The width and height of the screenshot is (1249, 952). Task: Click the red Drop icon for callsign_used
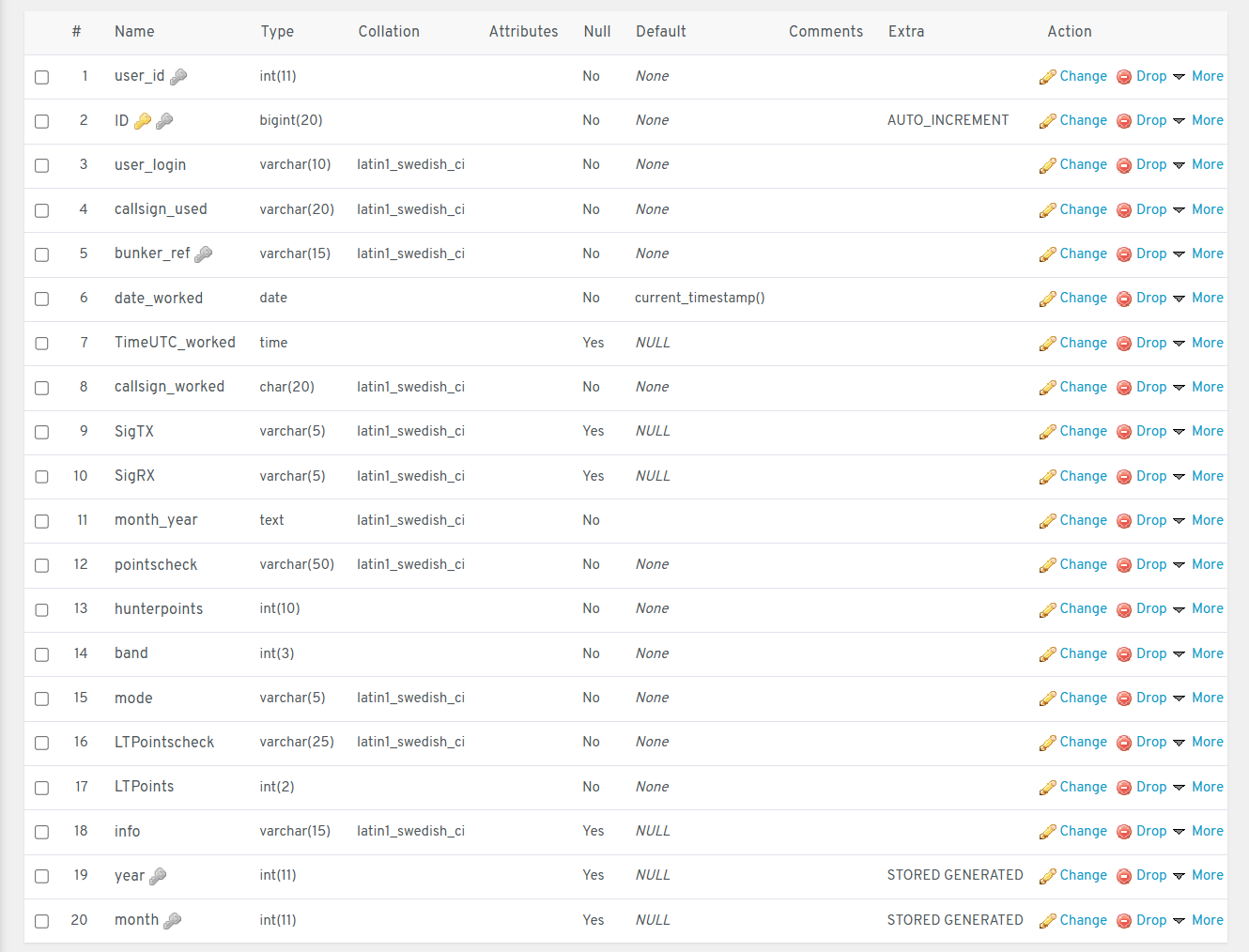(x=1123, y=210)
